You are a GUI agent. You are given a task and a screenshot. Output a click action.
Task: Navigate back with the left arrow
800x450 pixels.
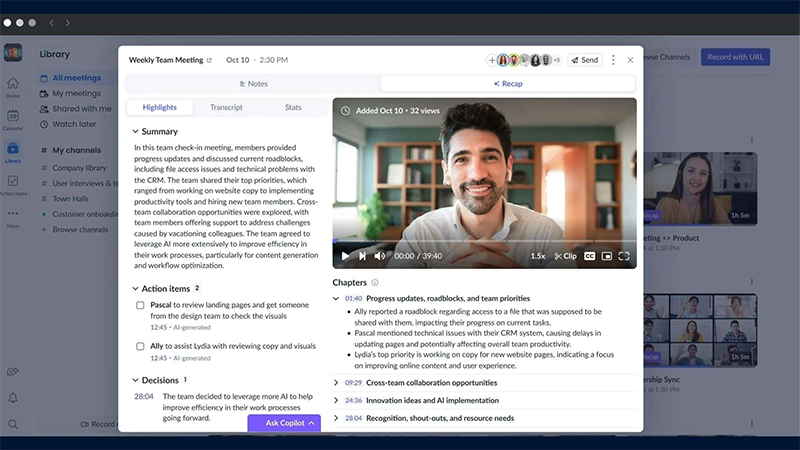pos(52,22)
